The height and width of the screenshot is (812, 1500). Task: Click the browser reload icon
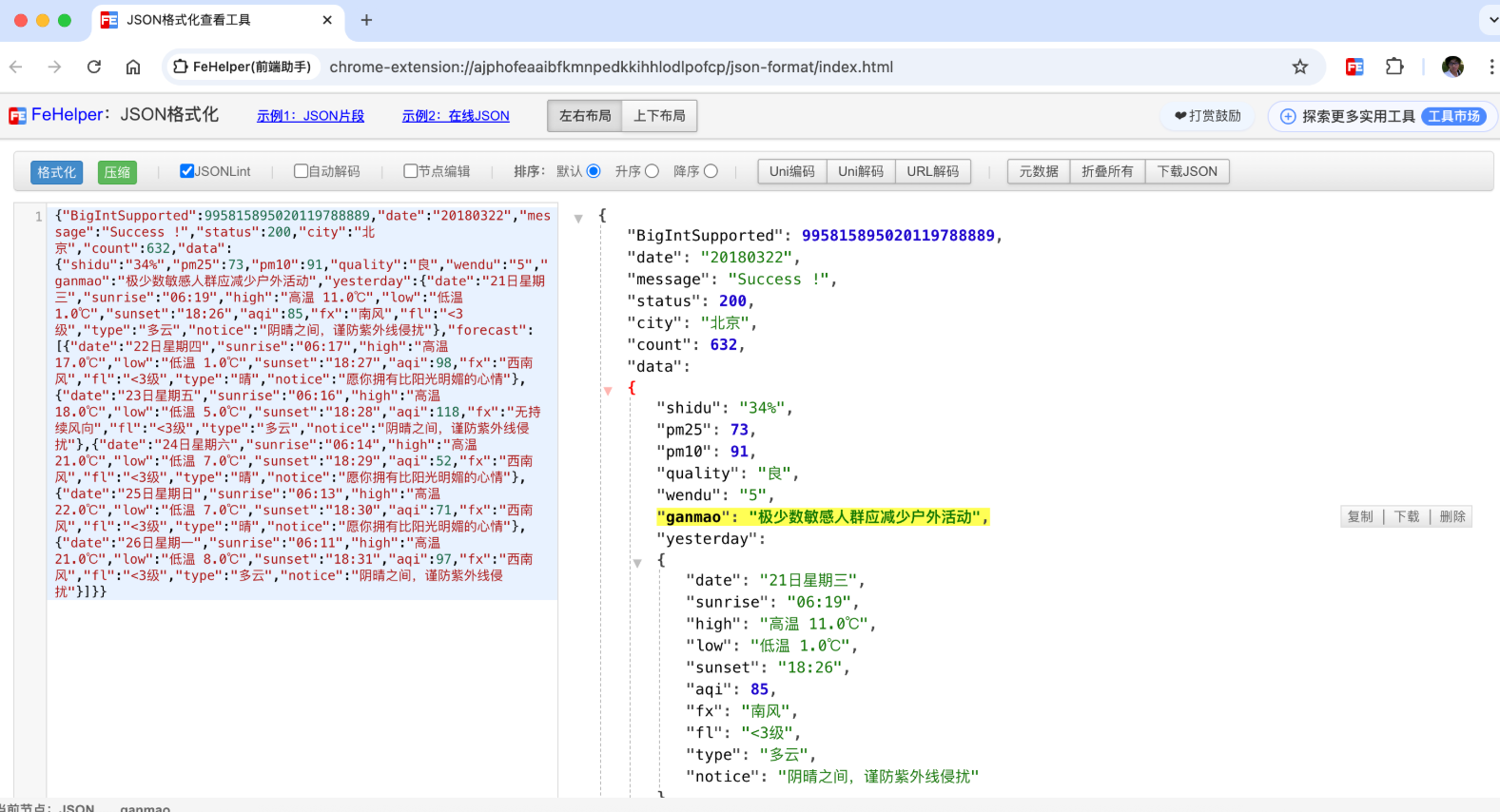click(94, 67)
